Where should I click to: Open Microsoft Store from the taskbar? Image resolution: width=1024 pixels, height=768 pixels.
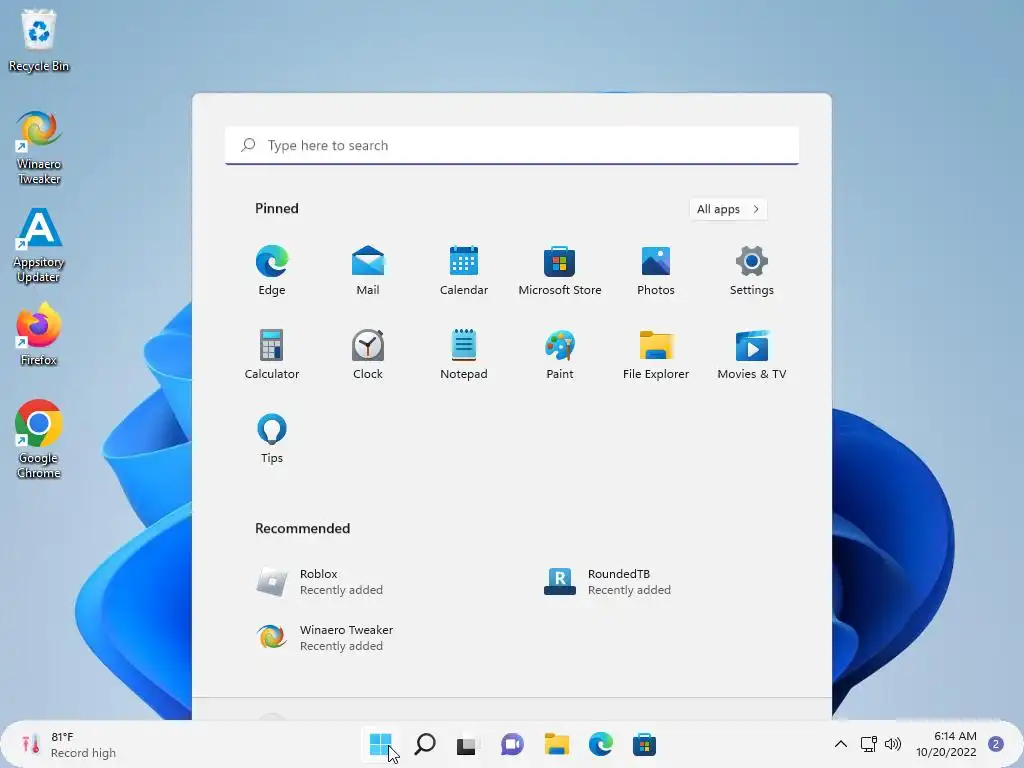(x=644, y=744)
